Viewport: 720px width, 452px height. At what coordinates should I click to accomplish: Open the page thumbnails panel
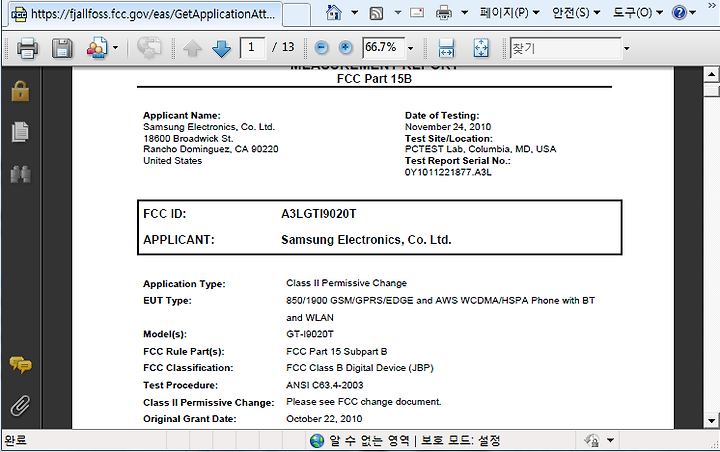tap(20, 132)
